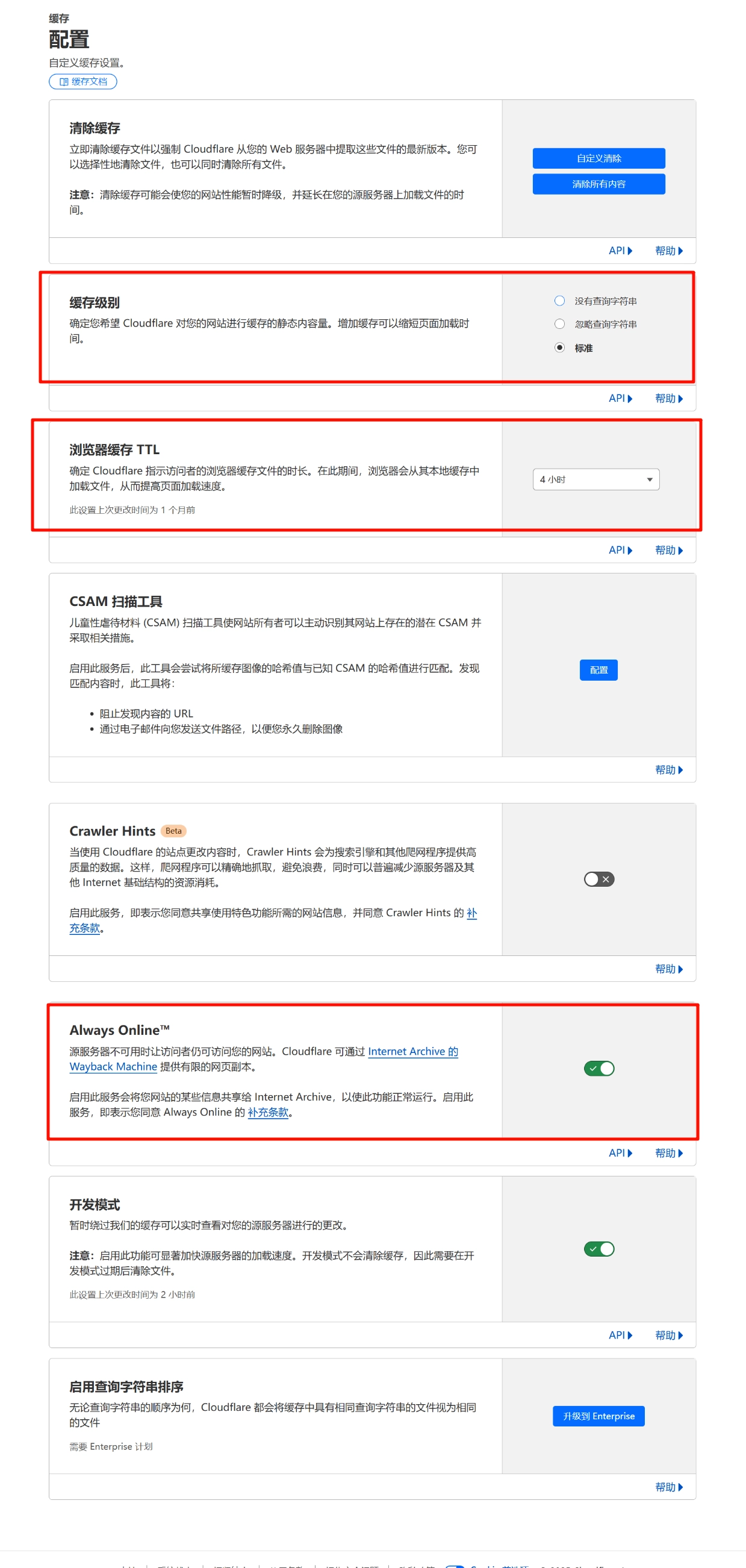Click the CSAM 扫描工具 heading

coord(116,601)
